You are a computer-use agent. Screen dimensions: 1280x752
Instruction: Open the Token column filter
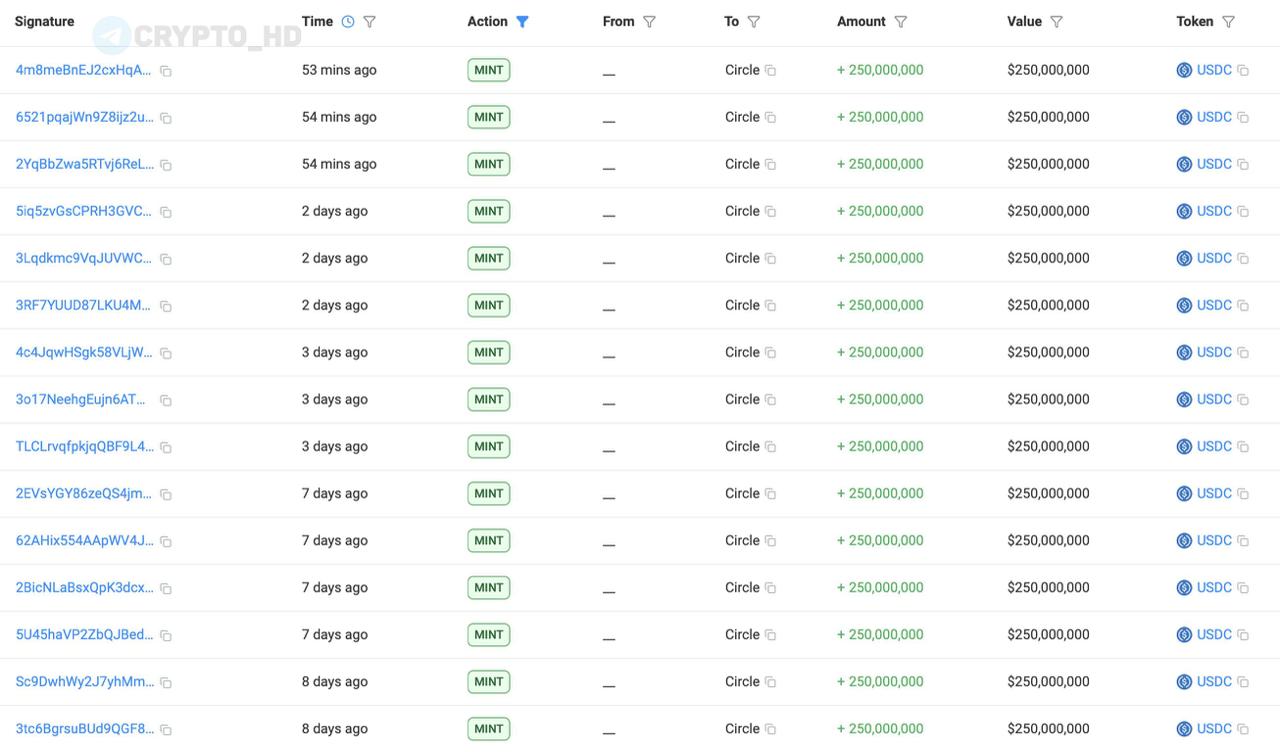1228,22
